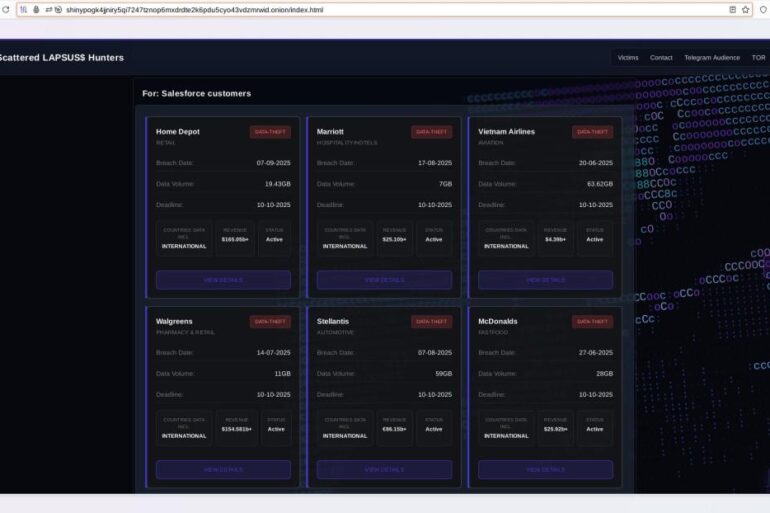The image size is (770, 513).
Task: Select Telegram Audience in the navigation
Action: (712, 58)
